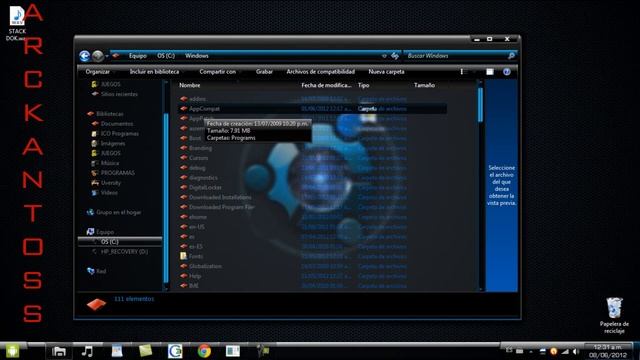Select the addins folder row
Image resolution: width=640 pixels, height=360 pixels.
click(x=313, y=99)
